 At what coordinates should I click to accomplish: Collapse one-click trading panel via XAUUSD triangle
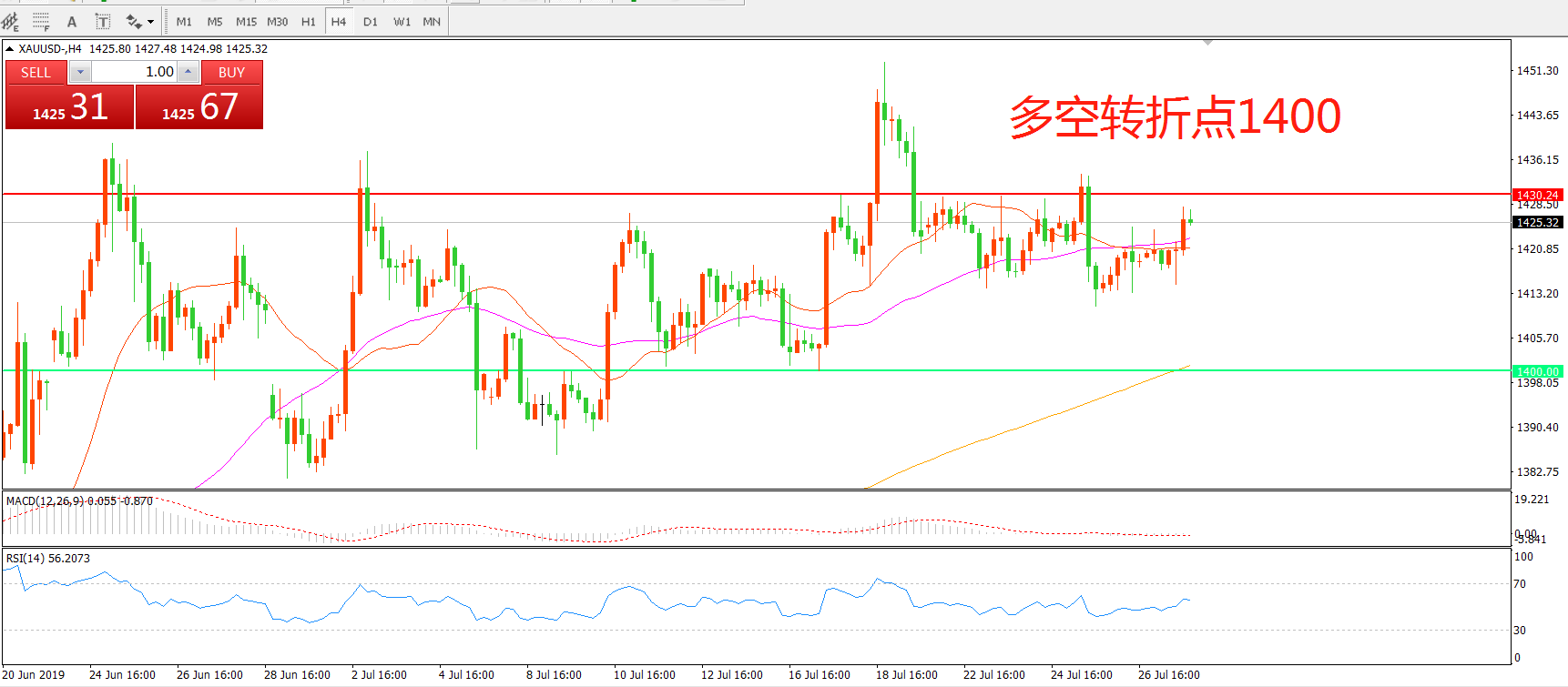[x=10, y=49]
